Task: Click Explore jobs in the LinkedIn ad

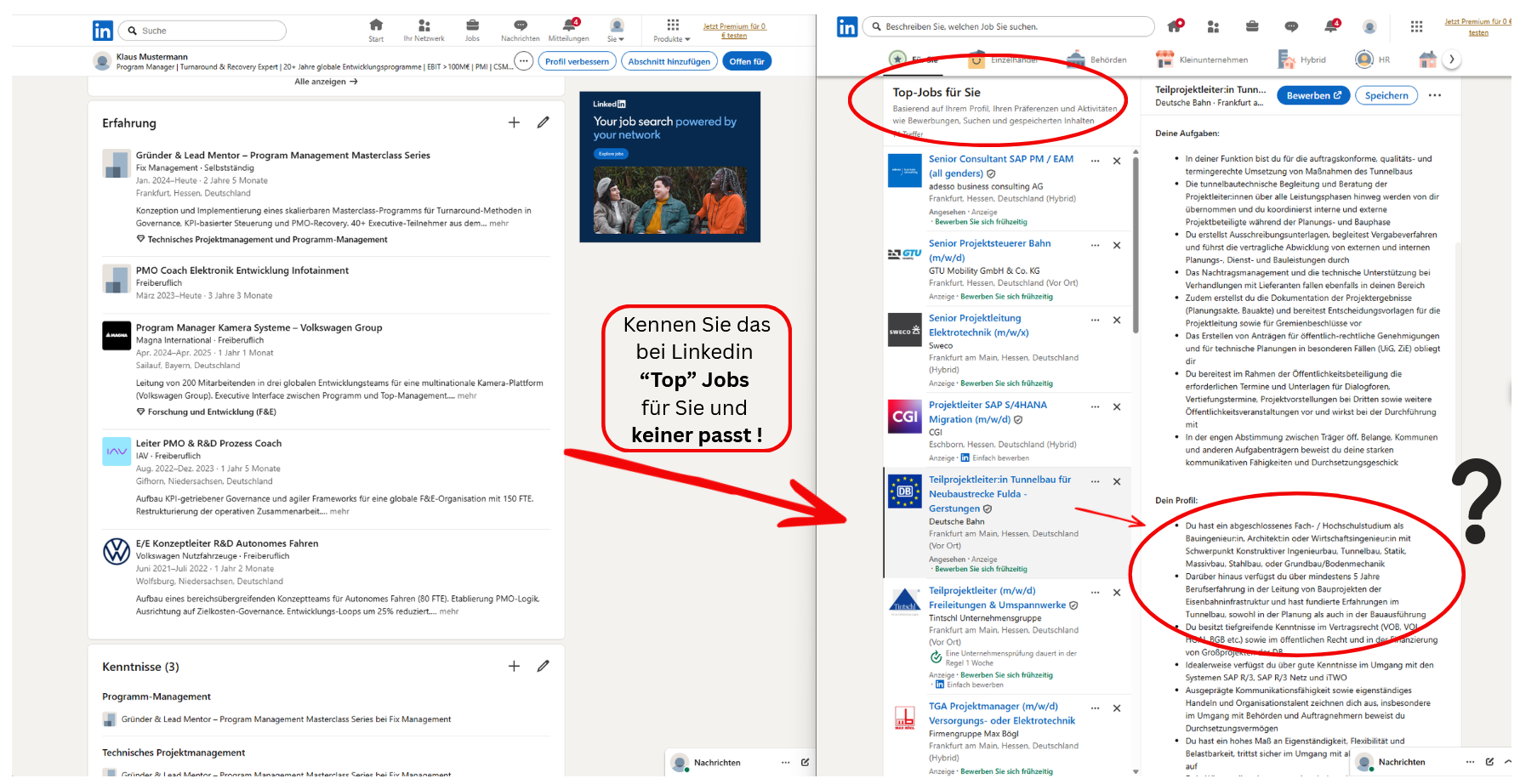Action: tap(610, 154)
